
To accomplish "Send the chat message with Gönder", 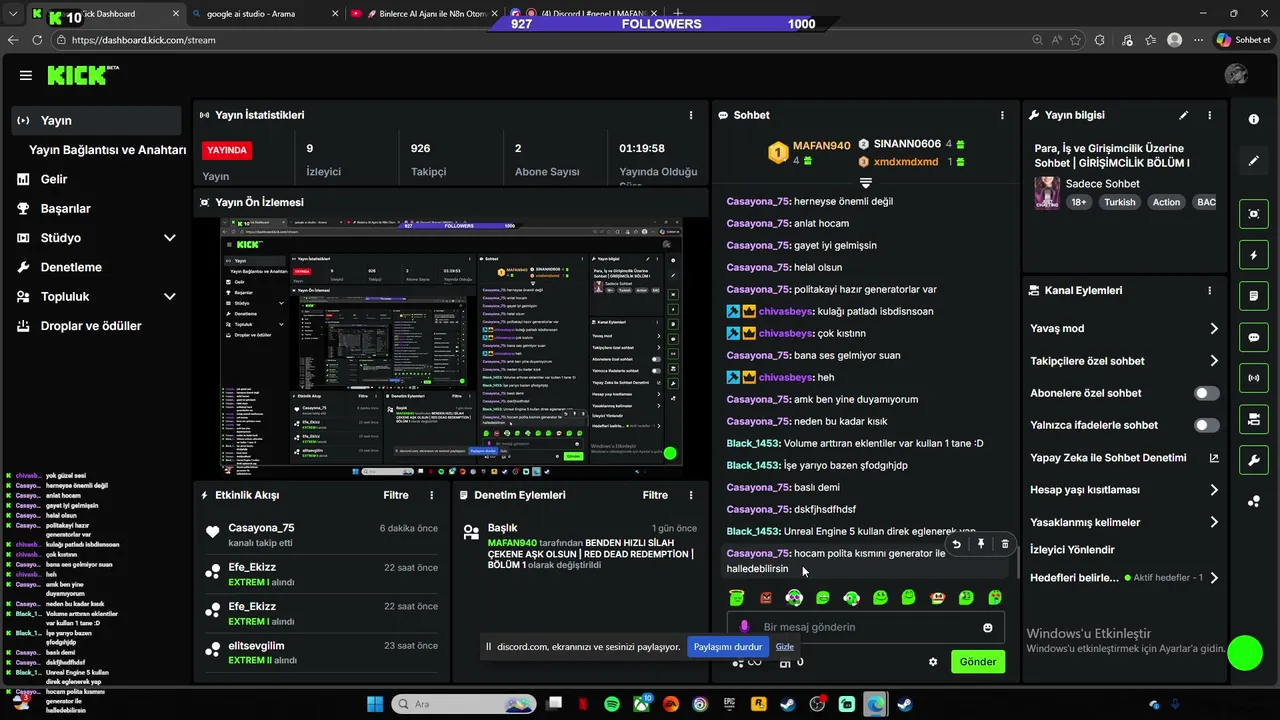I will 978,662.
